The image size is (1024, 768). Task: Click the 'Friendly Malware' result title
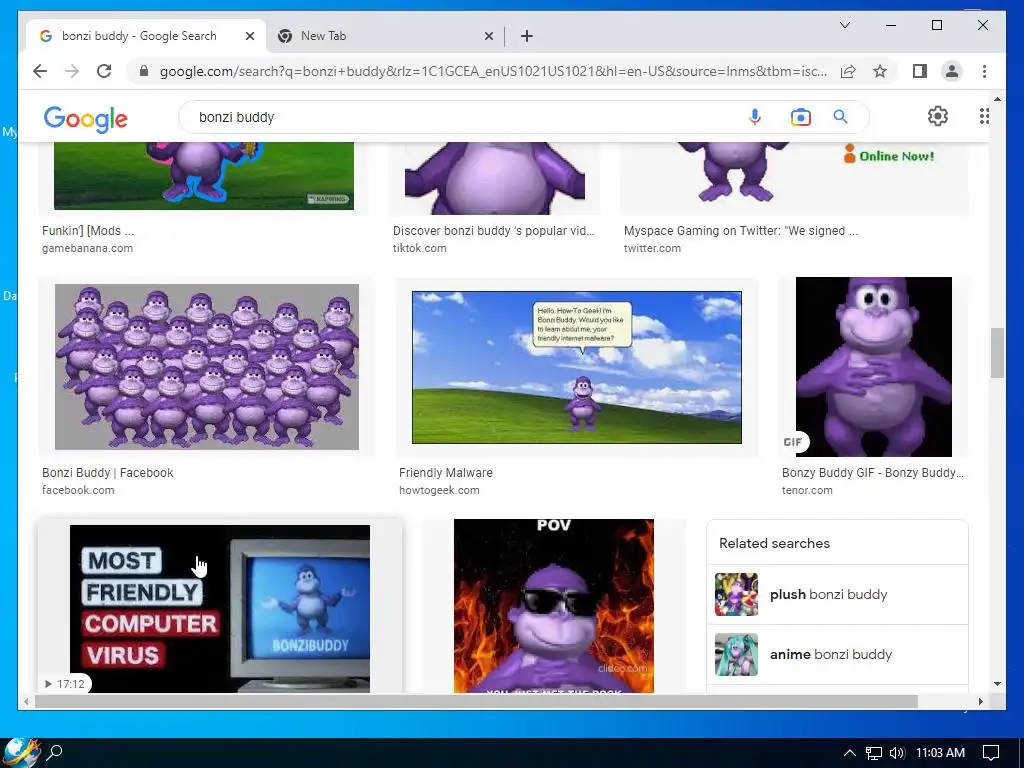(x=446, y=473)
